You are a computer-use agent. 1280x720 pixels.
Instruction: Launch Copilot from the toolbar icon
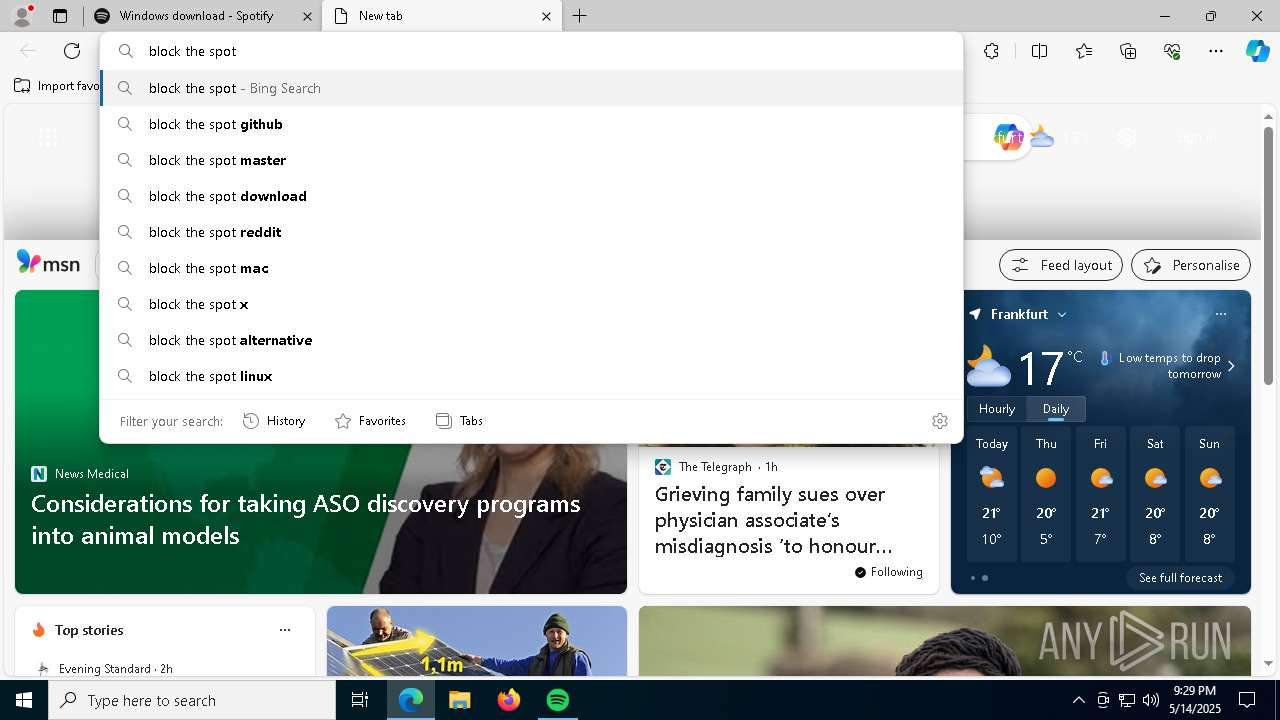click(1257, 51)
